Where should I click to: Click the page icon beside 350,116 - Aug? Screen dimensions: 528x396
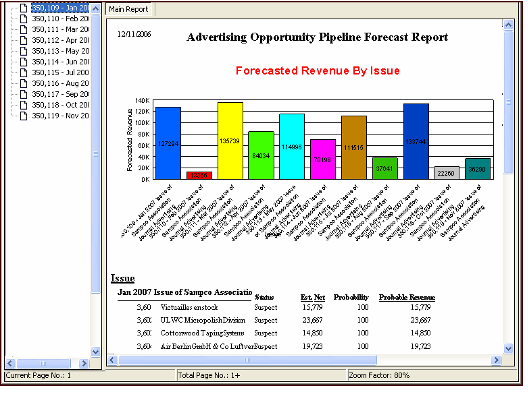[23, 83]
